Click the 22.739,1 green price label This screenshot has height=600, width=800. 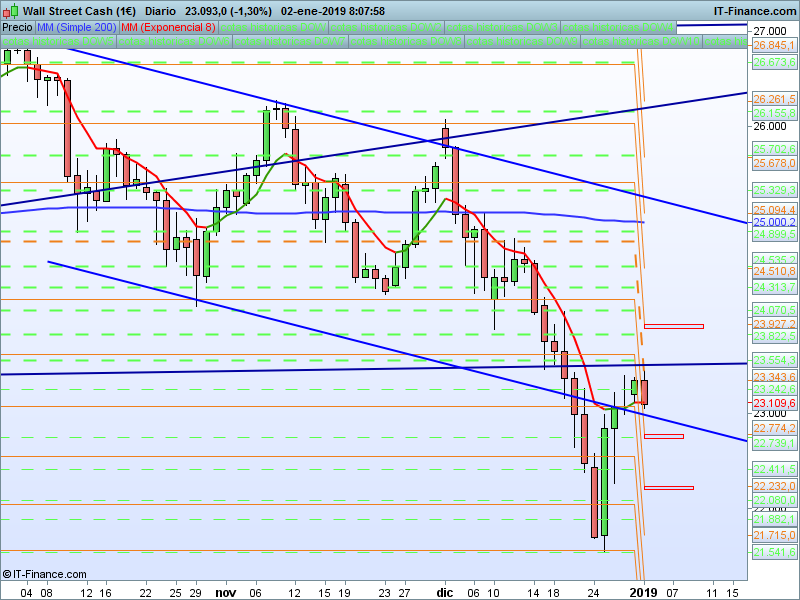click(x=774, y=443)
